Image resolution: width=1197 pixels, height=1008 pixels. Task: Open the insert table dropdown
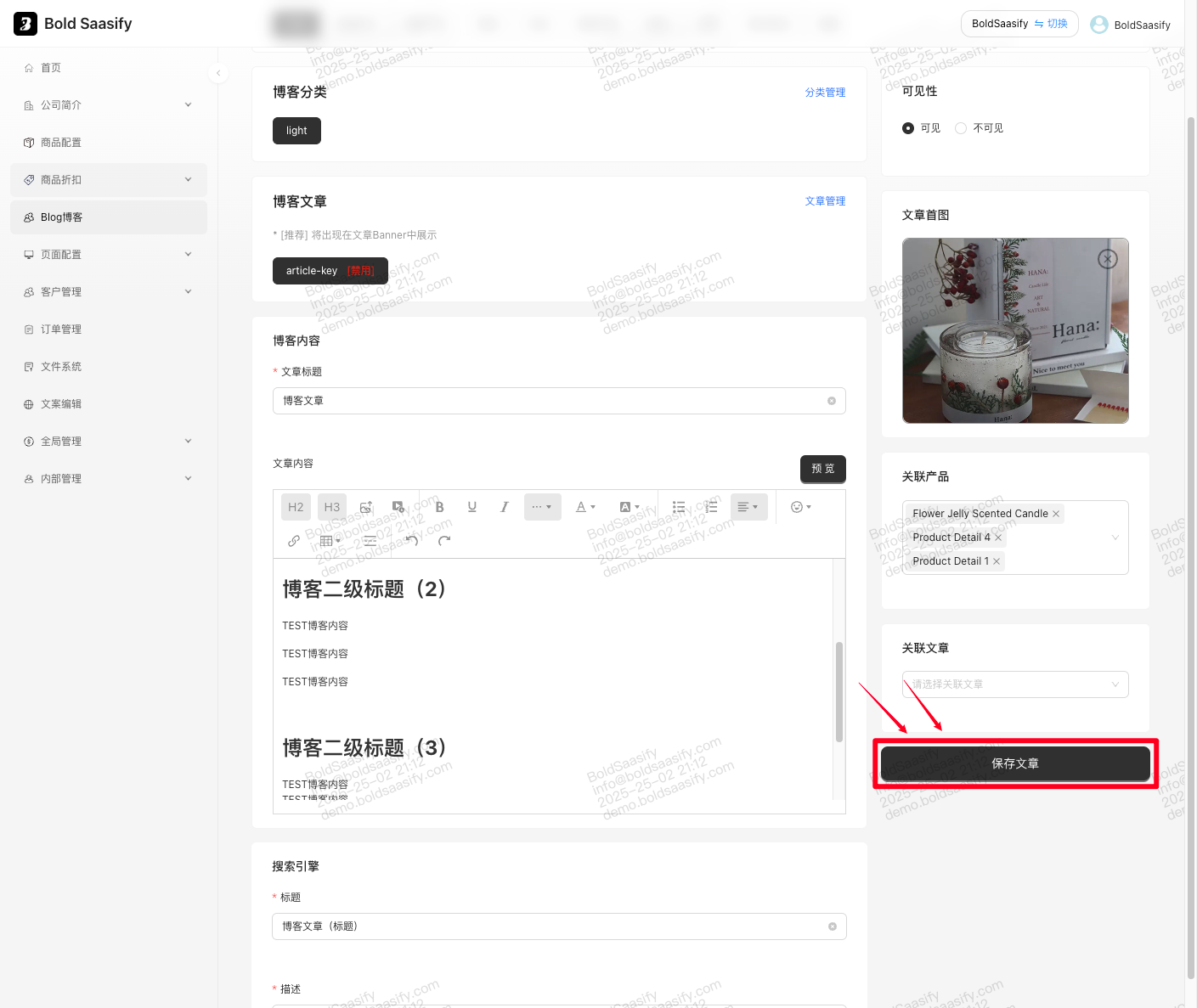pyautogui.click(x=330, y=541)
